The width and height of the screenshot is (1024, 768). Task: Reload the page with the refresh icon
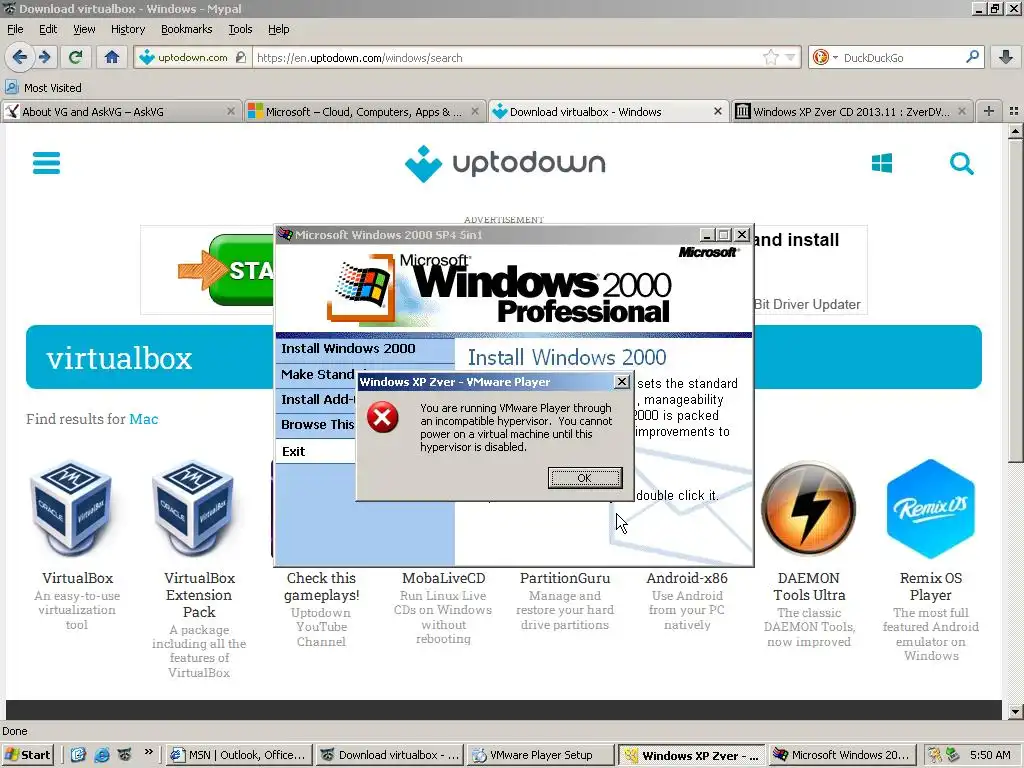pyautogui.click(x=75, y=57)
